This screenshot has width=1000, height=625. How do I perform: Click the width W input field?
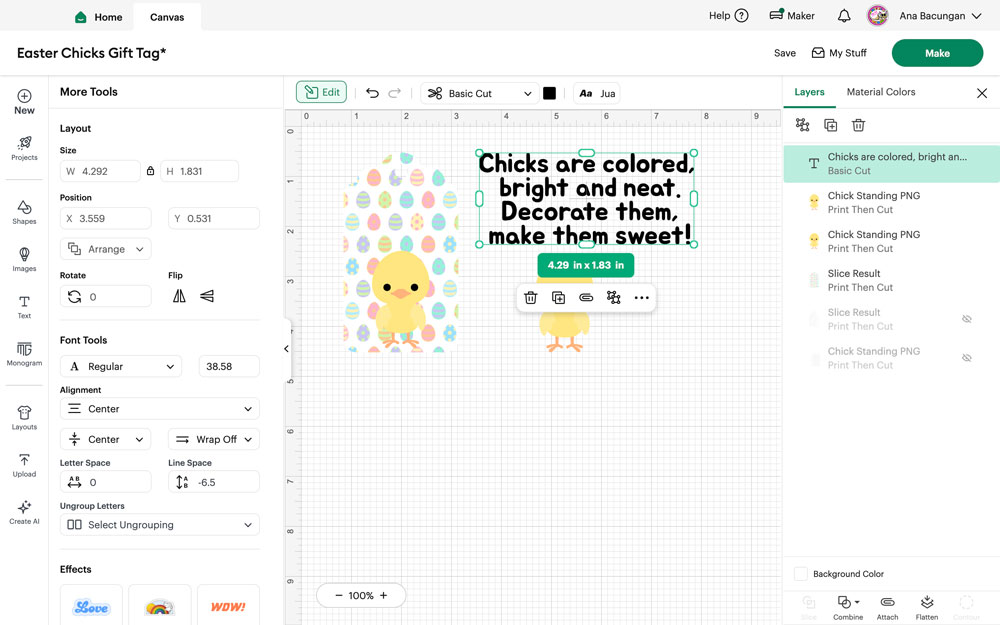point(100,171)
